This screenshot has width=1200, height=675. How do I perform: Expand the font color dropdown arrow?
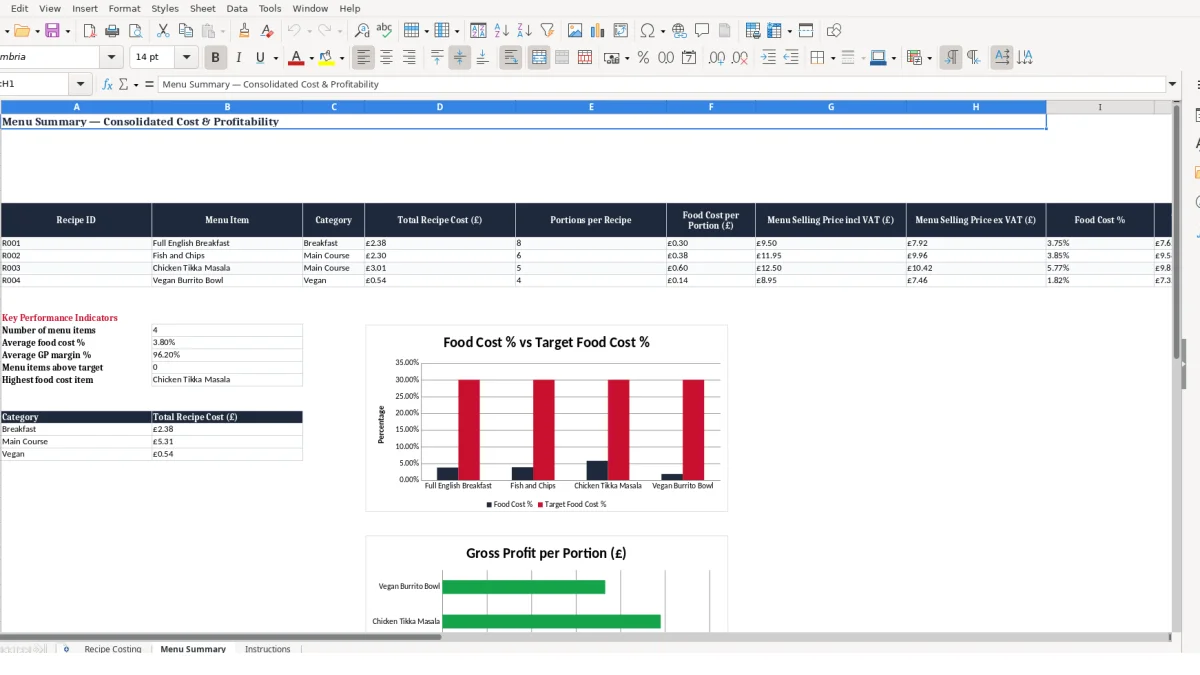(x=311, y=58)
